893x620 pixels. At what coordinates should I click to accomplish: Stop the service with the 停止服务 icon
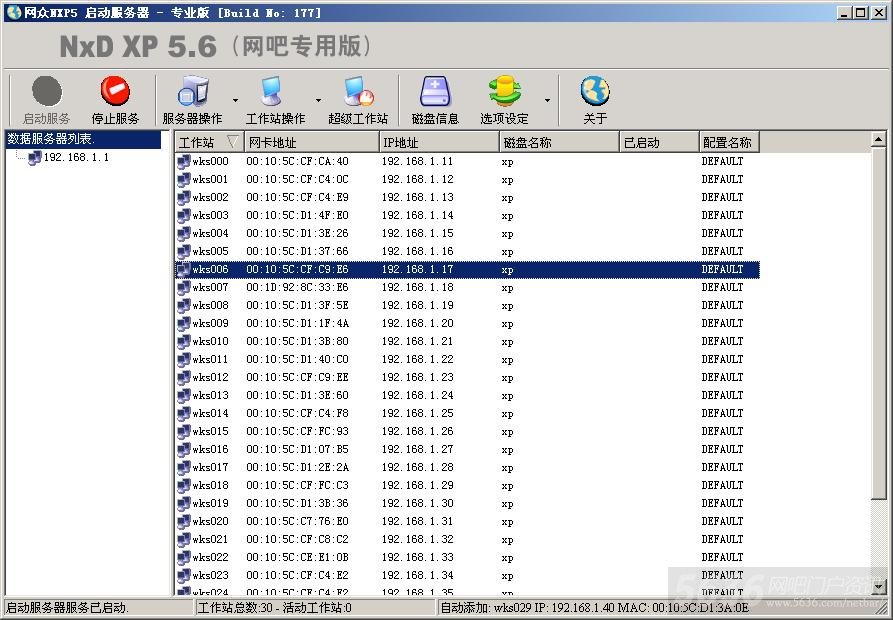(x=115, y=91)
